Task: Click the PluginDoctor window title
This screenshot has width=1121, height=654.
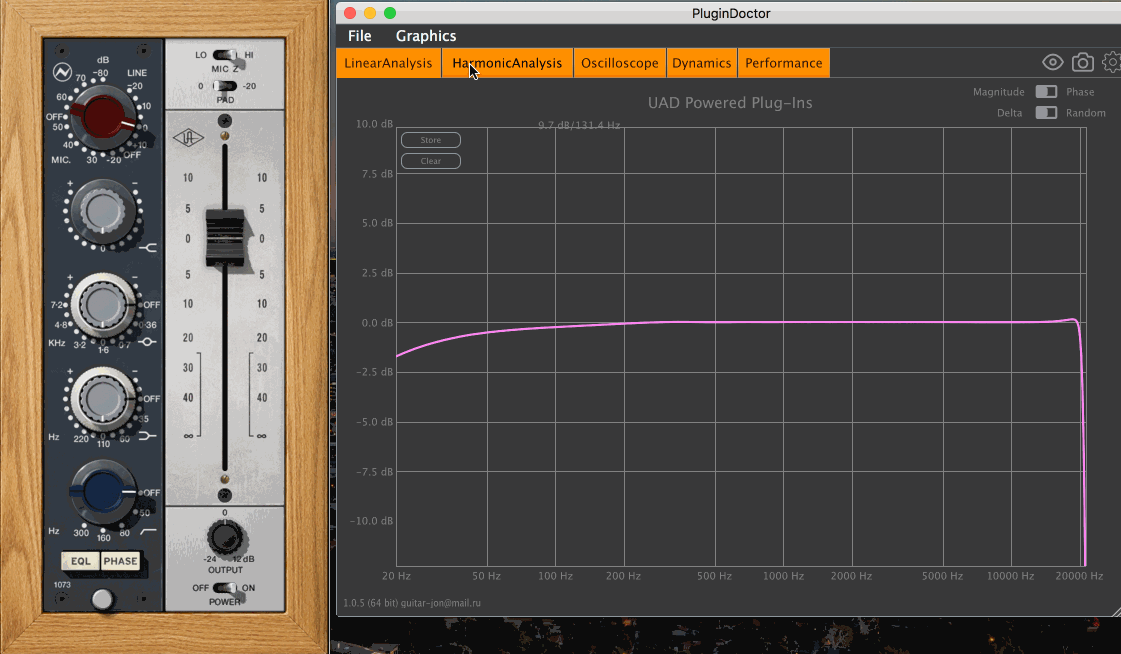Action: (x=731, y=13)
